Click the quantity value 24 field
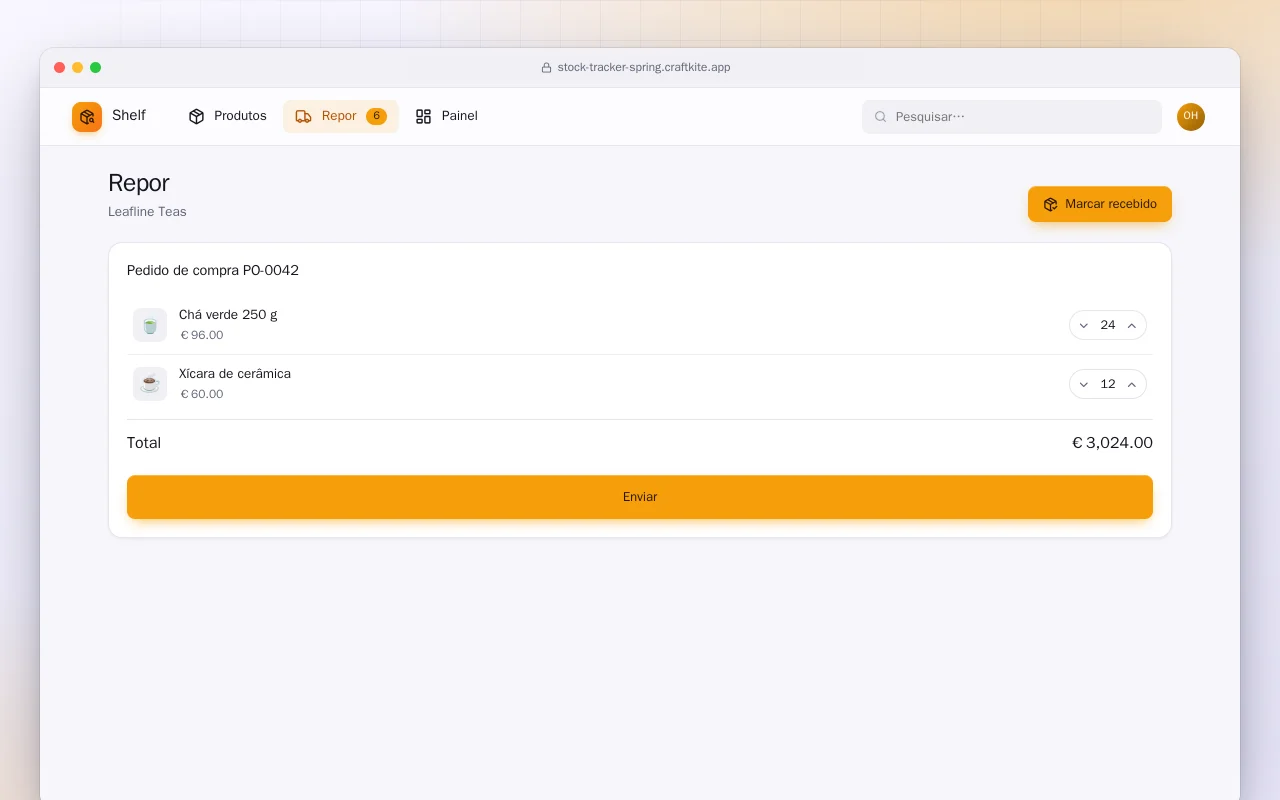Viewport: 1280px width, 800px height. 1108,325
